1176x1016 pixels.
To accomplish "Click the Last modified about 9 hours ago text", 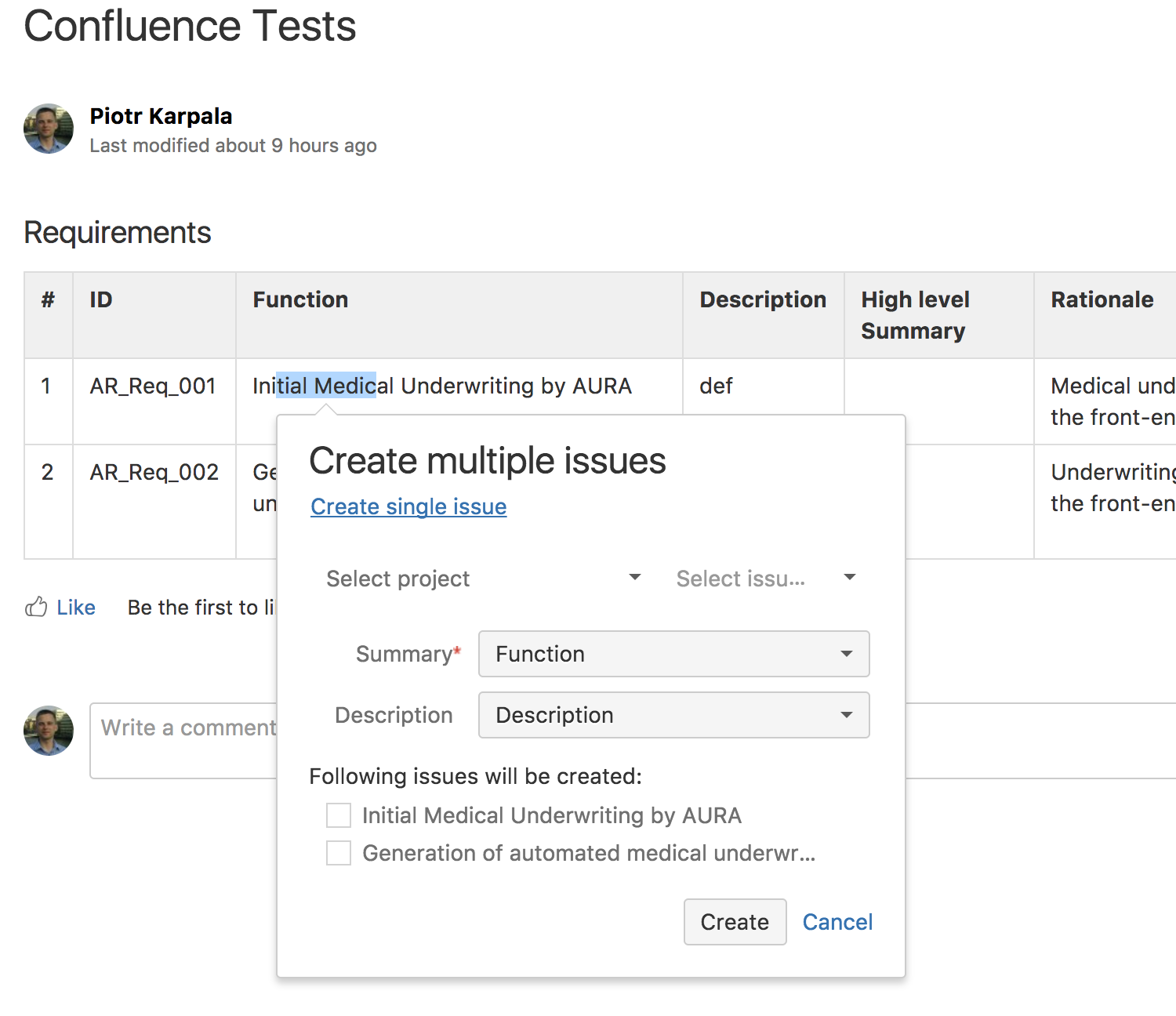I will tap(233, 146).
